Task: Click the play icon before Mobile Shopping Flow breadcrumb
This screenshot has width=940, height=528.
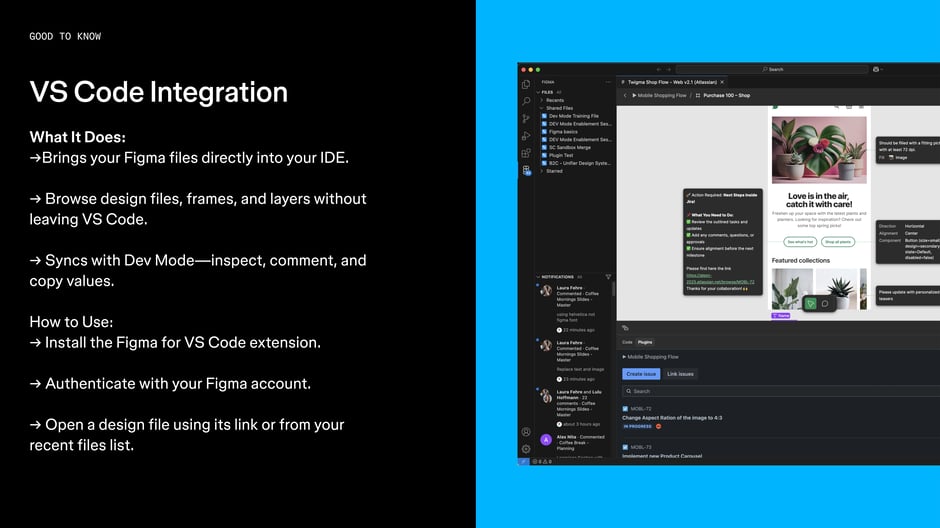Action: (x=634, y=95)
